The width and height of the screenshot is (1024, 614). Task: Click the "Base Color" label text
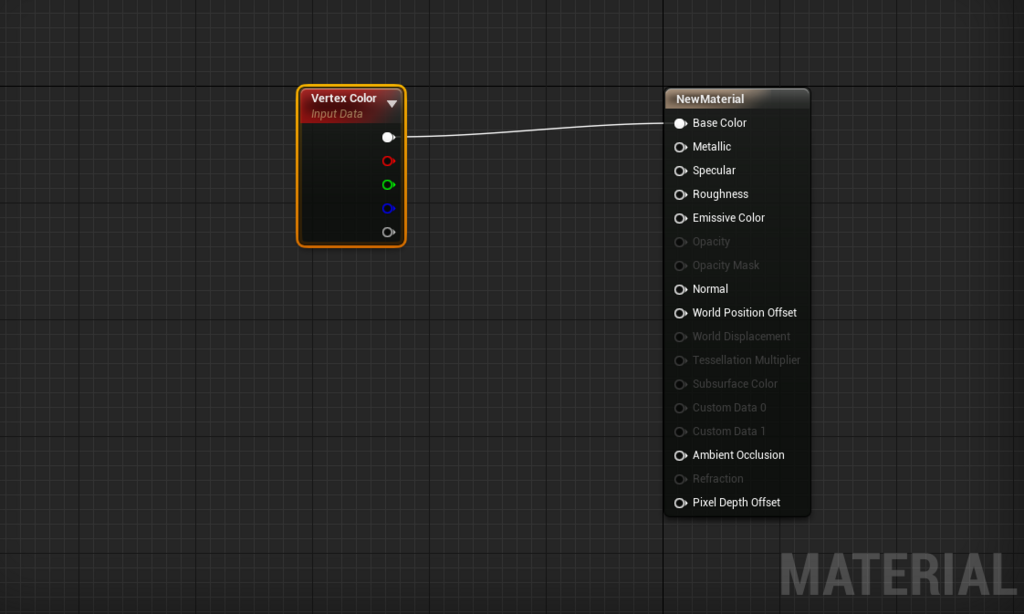[719, 123]
